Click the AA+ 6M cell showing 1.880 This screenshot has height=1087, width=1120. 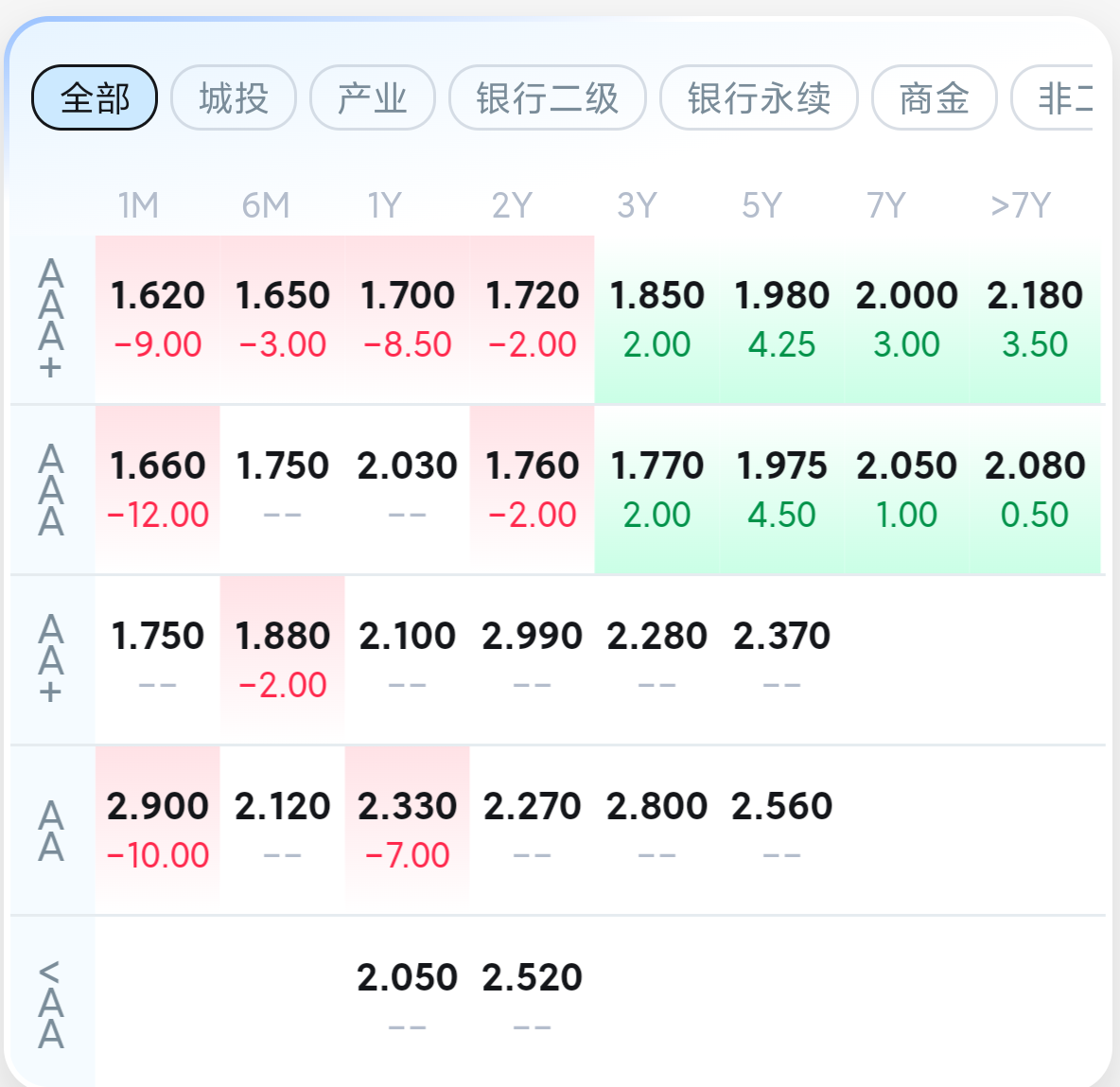pyautogui.click(x=282, y=660)
